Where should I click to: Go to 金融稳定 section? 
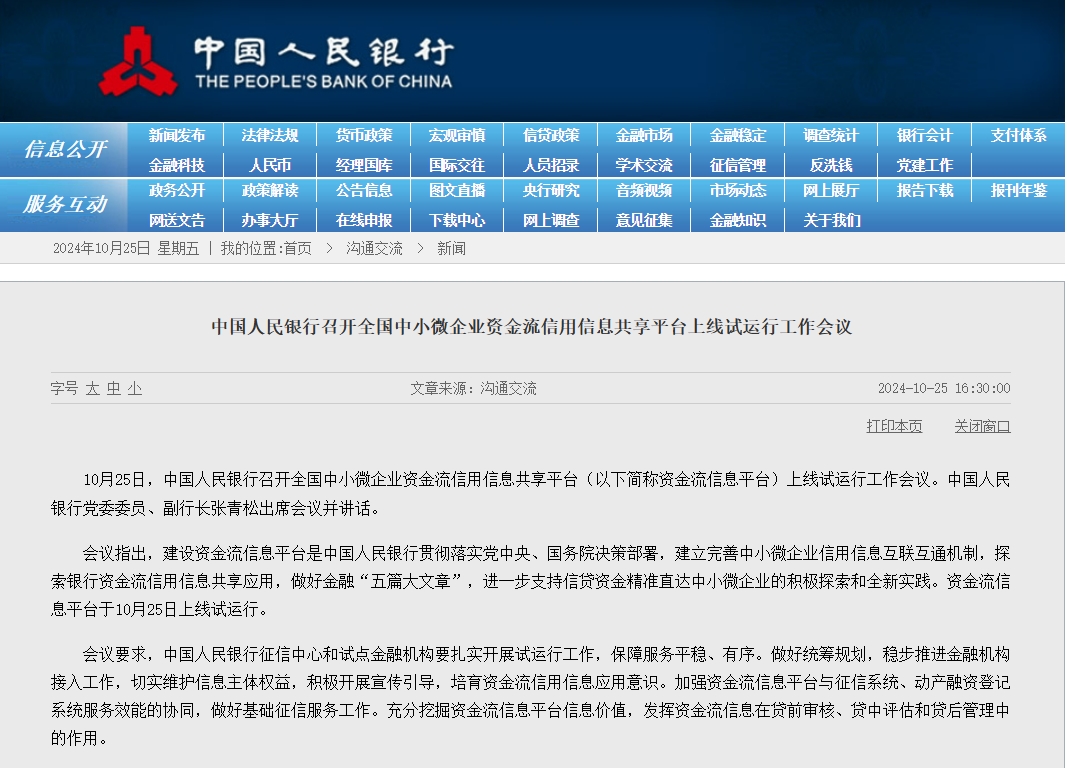[x=738, y=136]
